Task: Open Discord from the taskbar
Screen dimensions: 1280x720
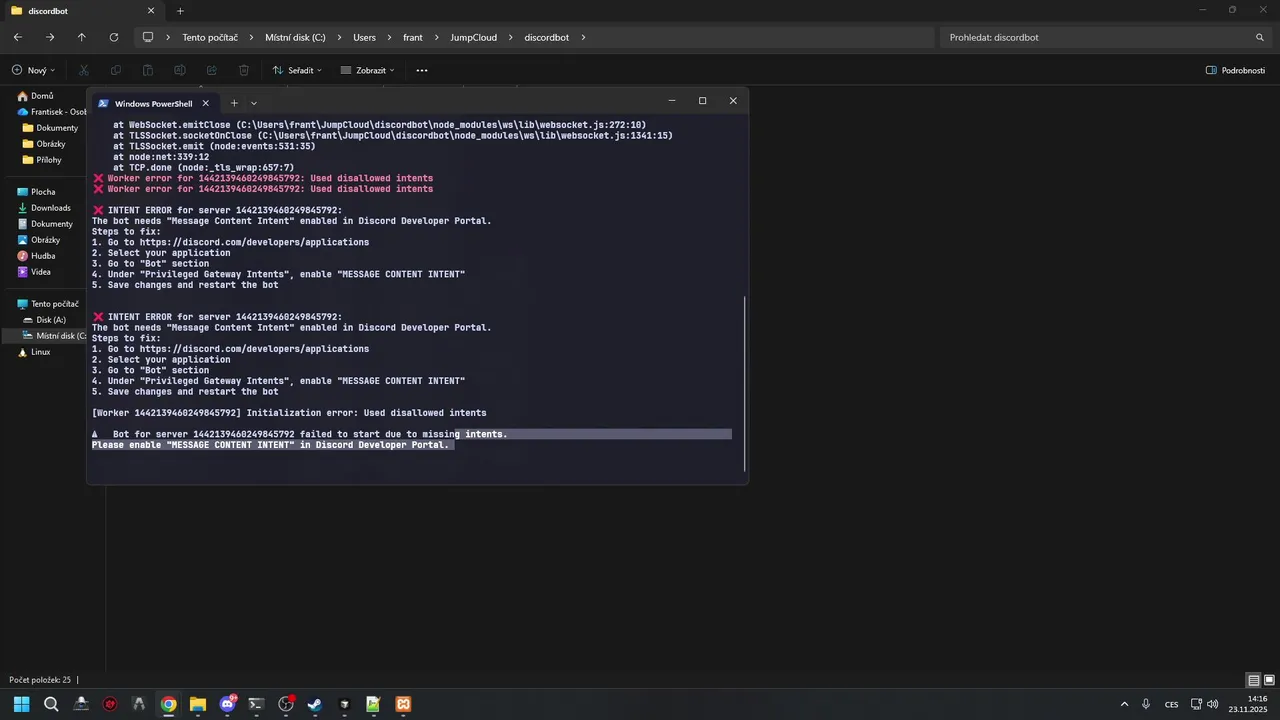Action: coord(227,704)
